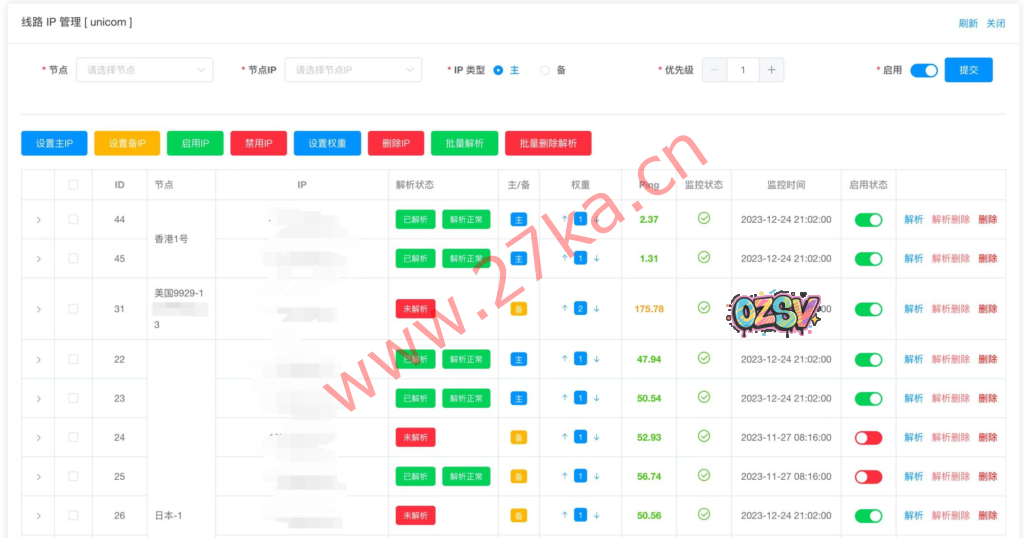This screenshot has width=1024, height=538.
Task: Click weight down arrow in row 23
Action: 596,398
